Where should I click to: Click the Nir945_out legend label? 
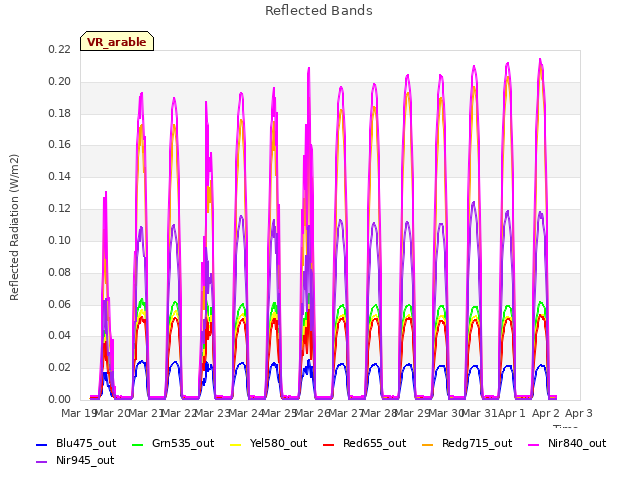tap(85, 460)
